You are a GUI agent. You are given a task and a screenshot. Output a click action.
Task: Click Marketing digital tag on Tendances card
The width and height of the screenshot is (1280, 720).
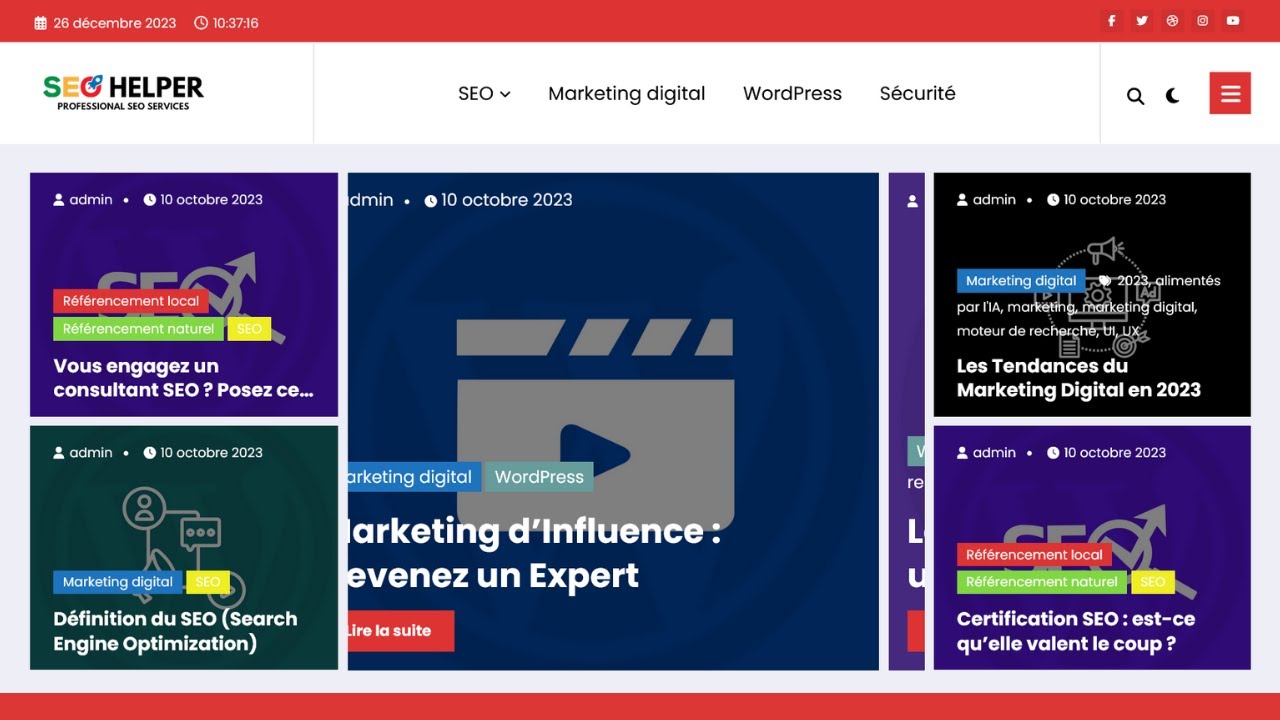(x=1021, y=281)
